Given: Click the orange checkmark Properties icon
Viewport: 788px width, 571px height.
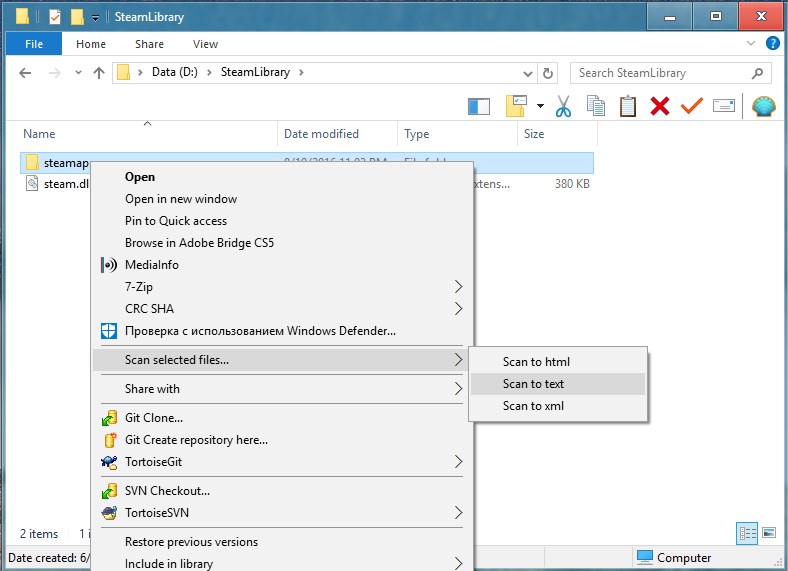Looking at the screenshot, I should pyautogui.click(x=692, y=106).
